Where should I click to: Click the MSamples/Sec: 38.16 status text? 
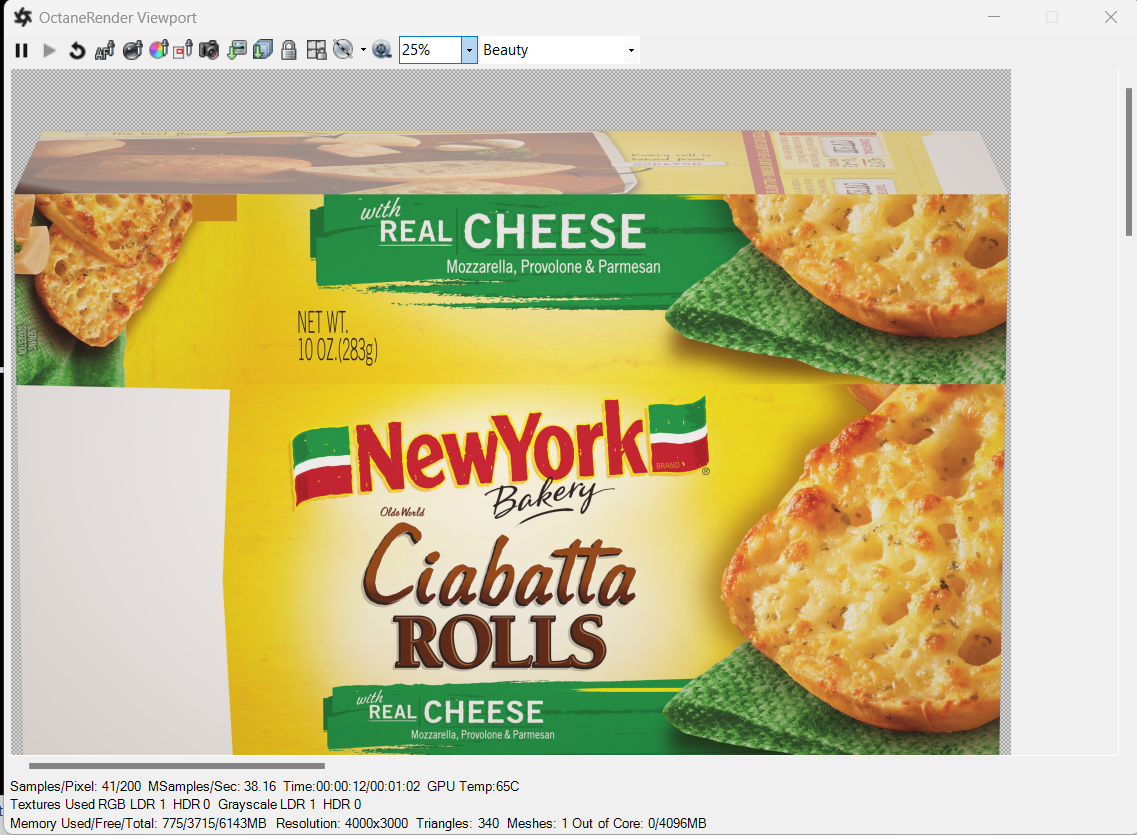coord(212,786)
